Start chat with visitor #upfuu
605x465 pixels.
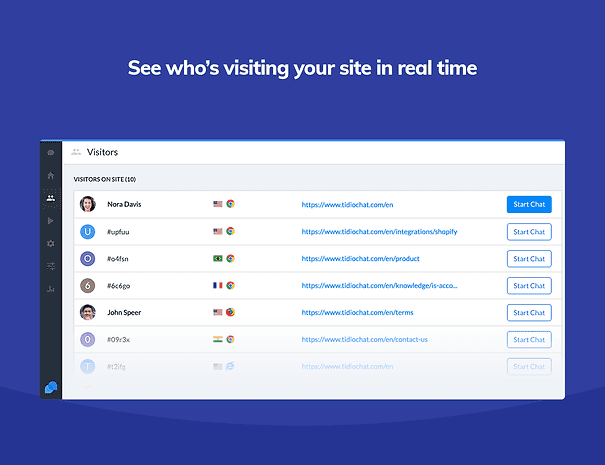[x=528, y=231]
